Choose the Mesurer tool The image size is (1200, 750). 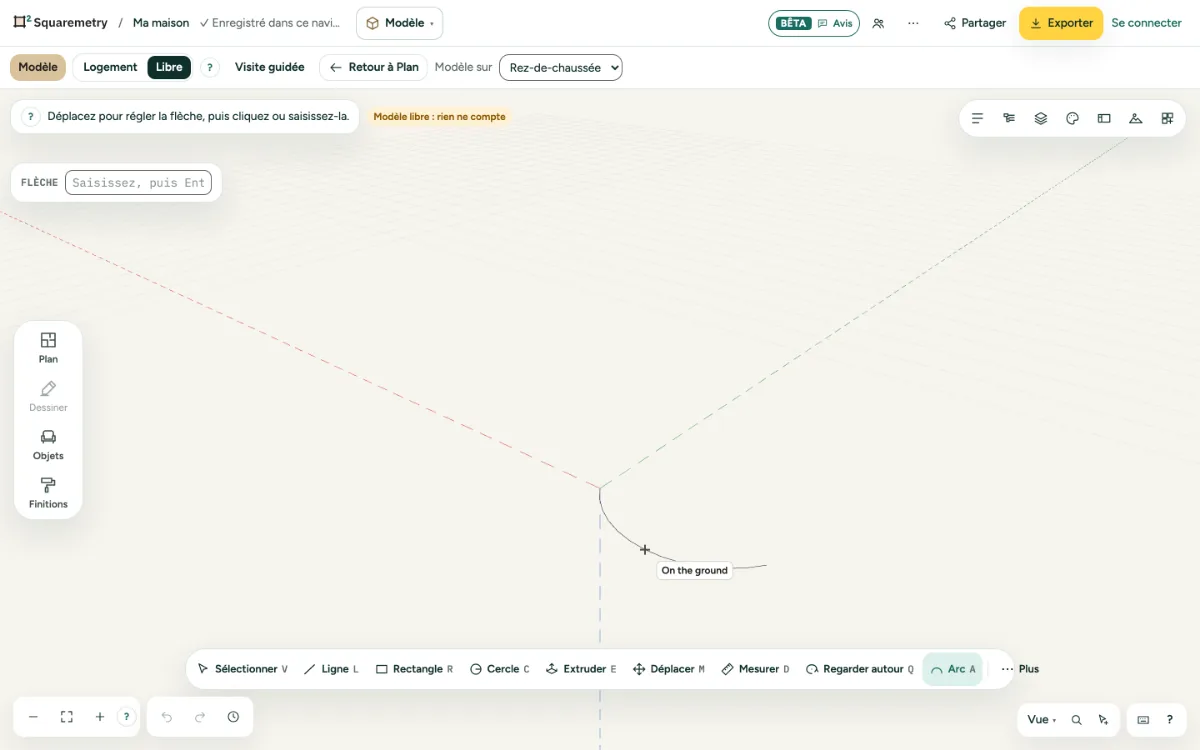click(x=756, y=669)
